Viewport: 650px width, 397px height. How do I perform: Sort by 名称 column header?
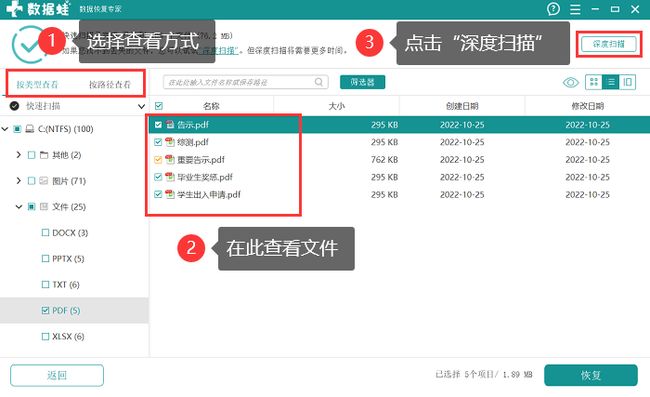click(211, 106)
